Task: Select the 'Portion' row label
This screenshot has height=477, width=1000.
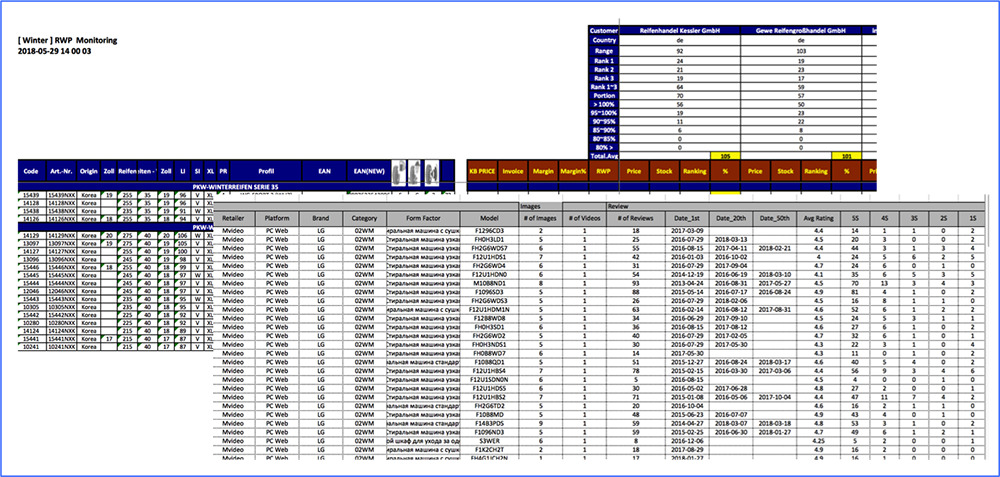Action: (x=604, y=96)
